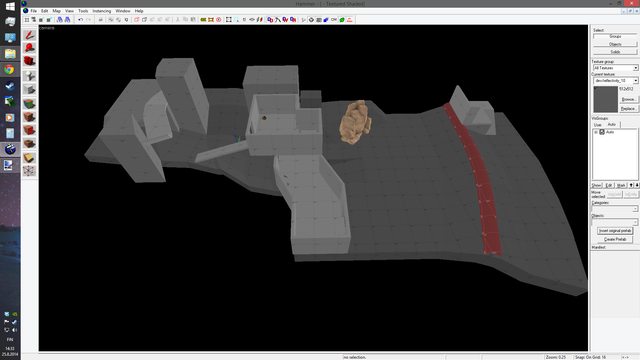640x360 pixels.
Task: Switch to the User visgroups tab
Action: [x=598, y=124]
